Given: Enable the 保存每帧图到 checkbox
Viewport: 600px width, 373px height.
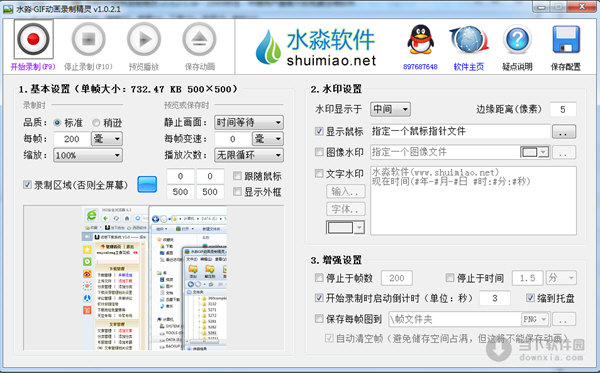Looking at the screenshot, I should pos(319,318).
